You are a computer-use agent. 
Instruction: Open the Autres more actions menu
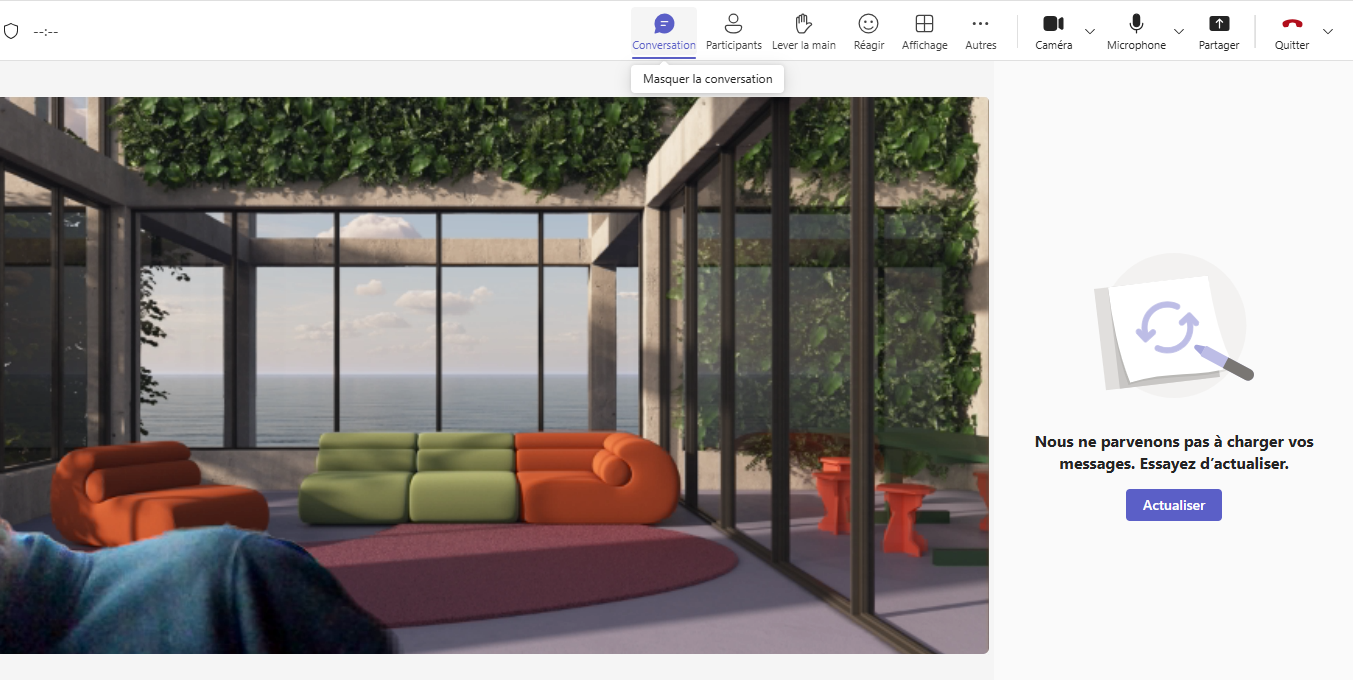click(x=981, y=32)
